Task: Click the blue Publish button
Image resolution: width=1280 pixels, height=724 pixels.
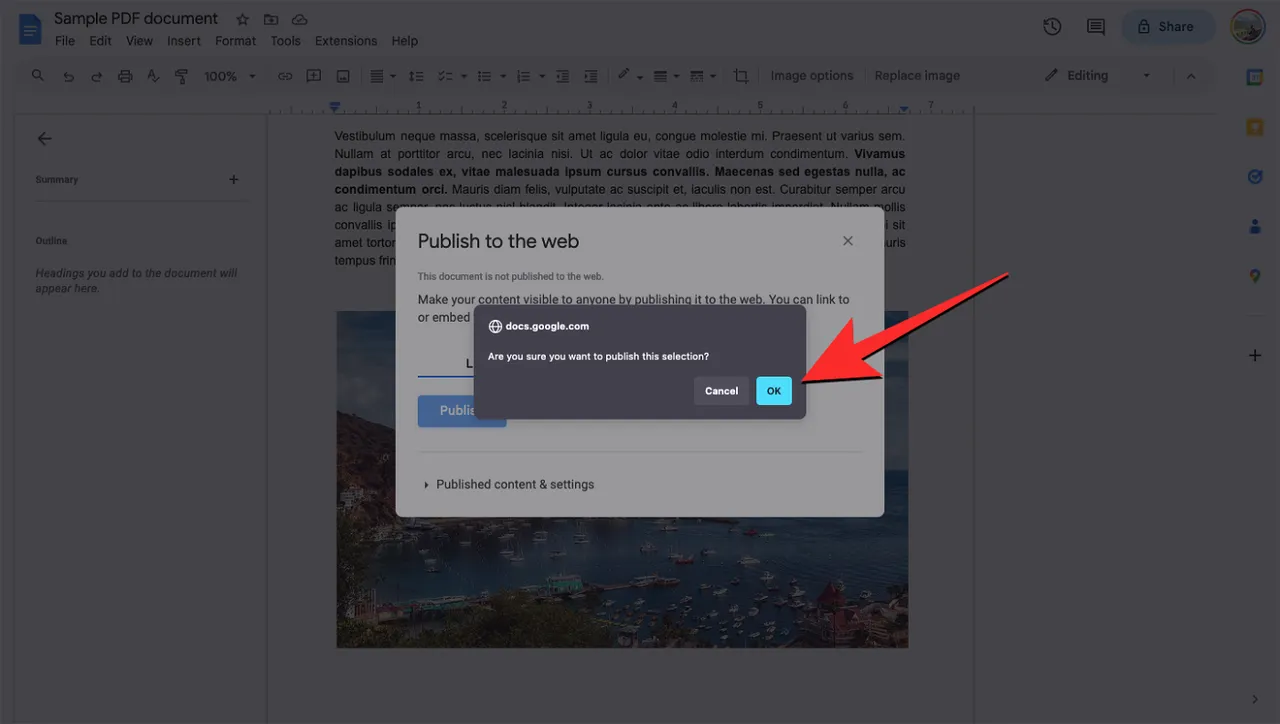Action: (x=462, y=410)
